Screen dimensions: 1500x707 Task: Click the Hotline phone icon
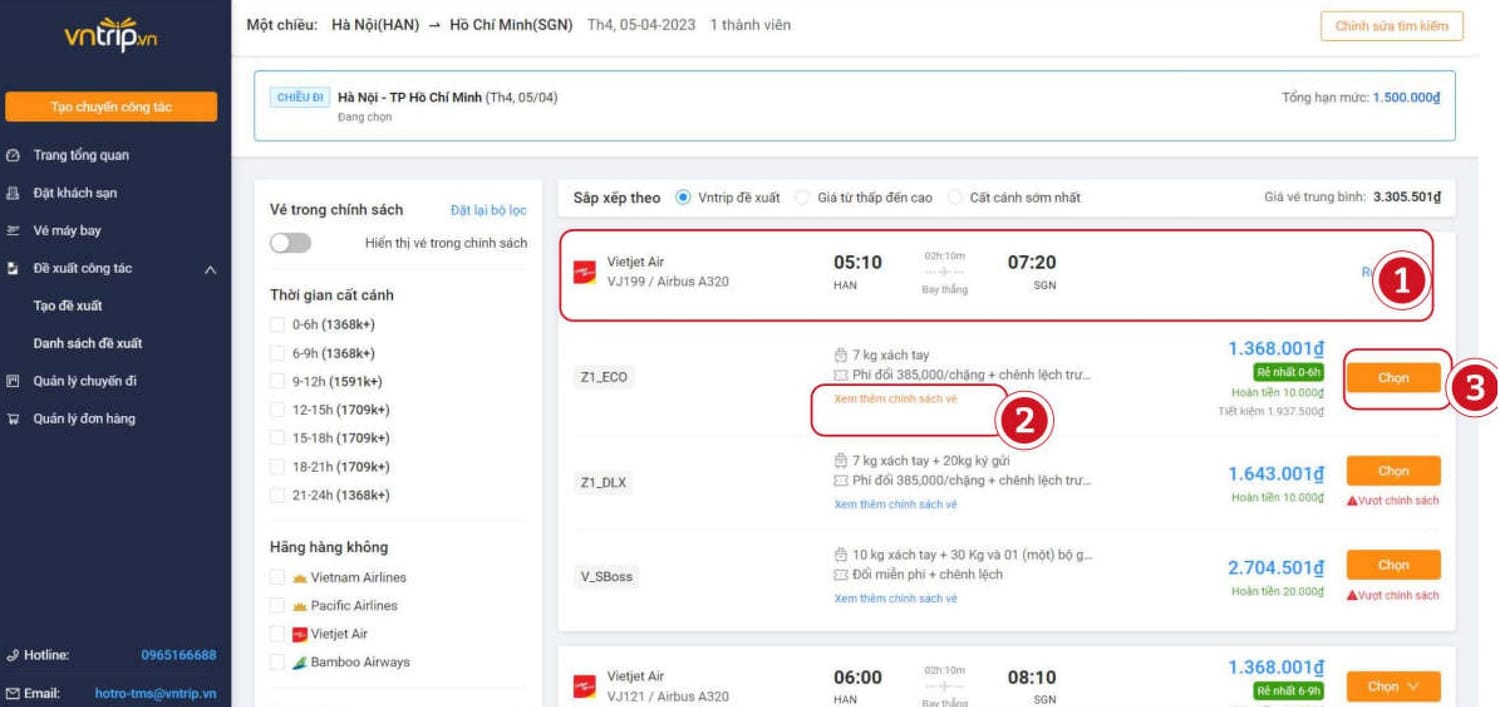(x=13, y=656)
